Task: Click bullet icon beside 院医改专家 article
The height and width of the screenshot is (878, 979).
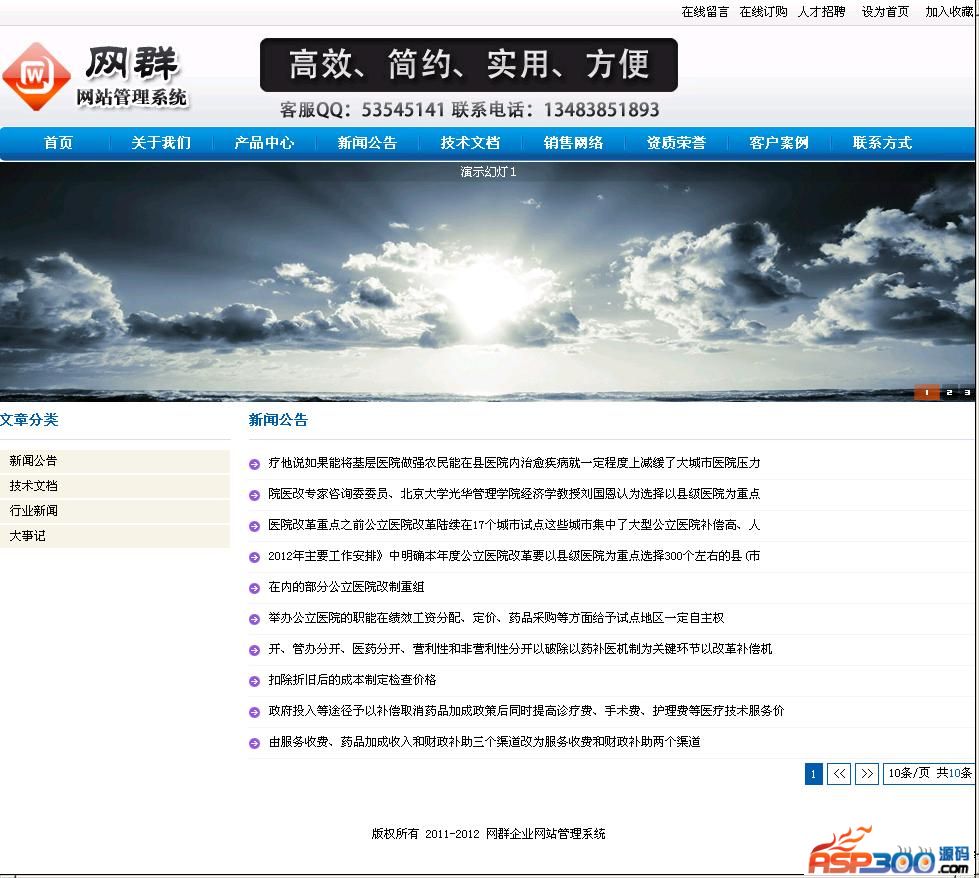Action: coord(254,495)
